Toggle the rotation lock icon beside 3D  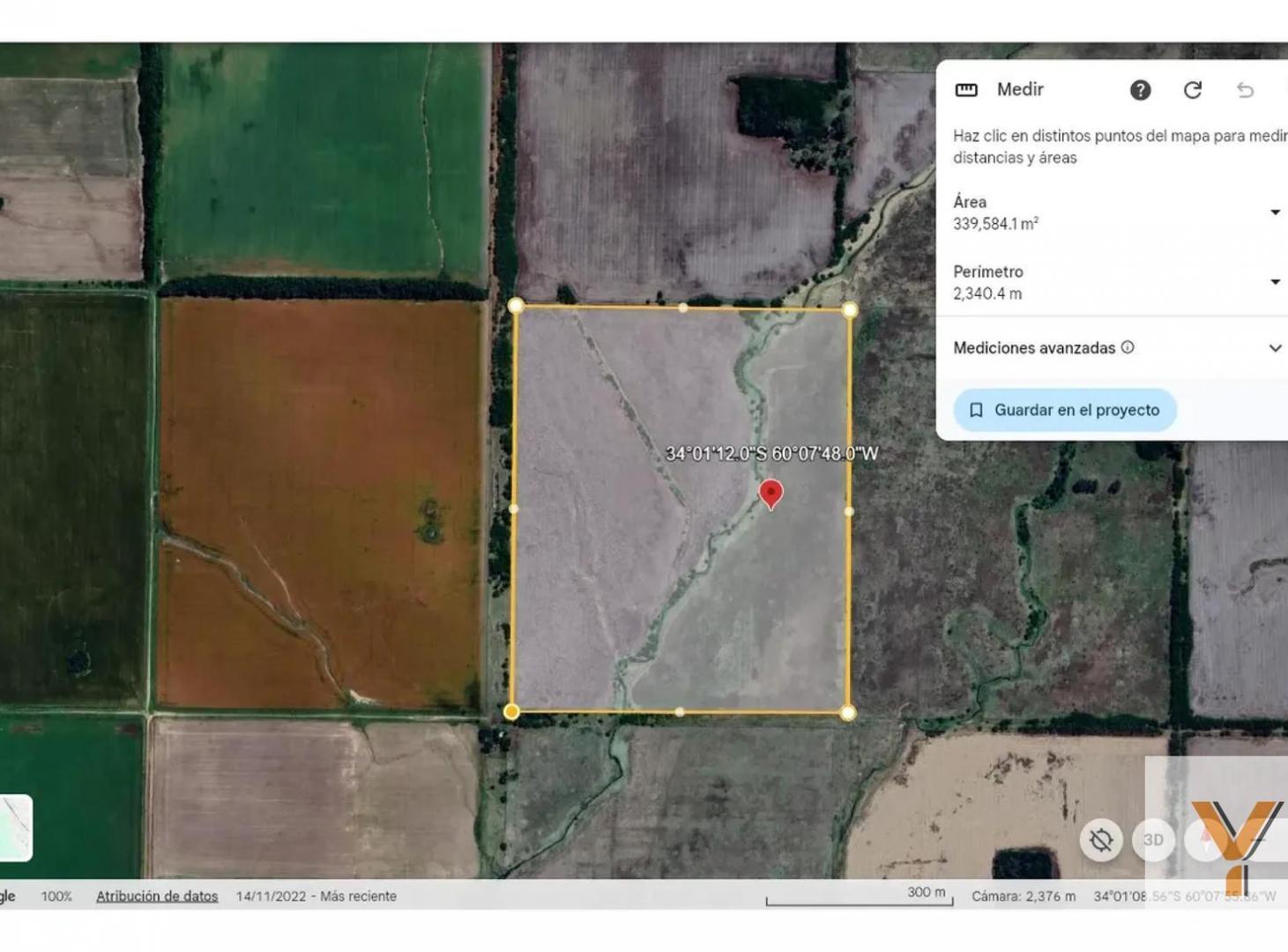pyautogui.click(x=1101, y=840)
